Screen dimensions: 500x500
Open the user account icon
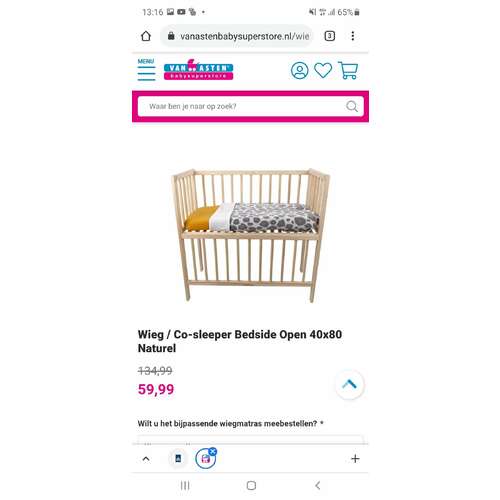point(300,71)
